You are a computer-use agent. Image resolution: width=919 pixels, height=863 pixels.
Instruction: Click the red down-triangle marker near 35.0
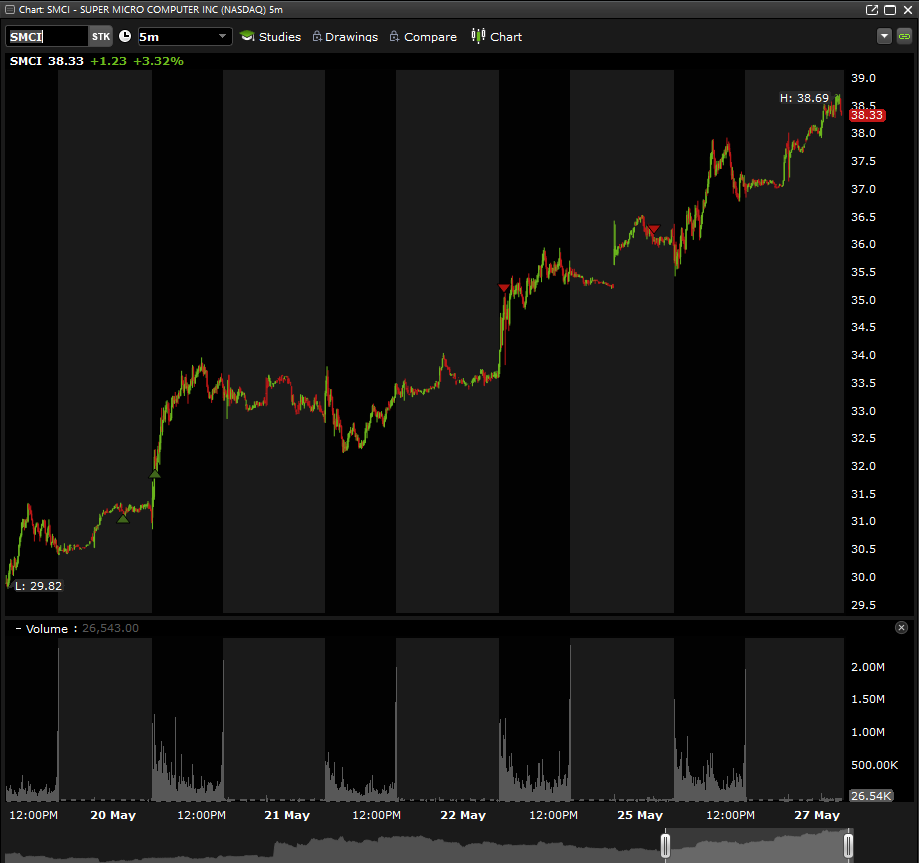coord(503,287)
